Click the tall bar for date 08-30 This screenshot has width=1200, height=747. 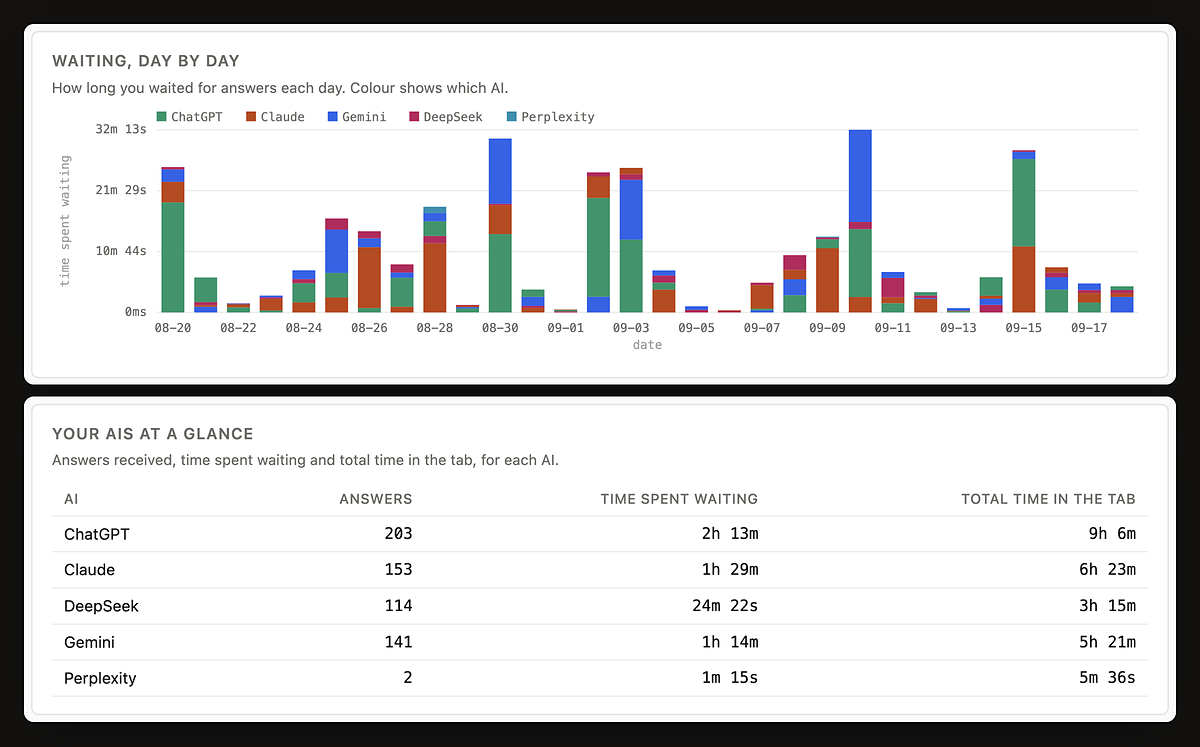(500, 225)
